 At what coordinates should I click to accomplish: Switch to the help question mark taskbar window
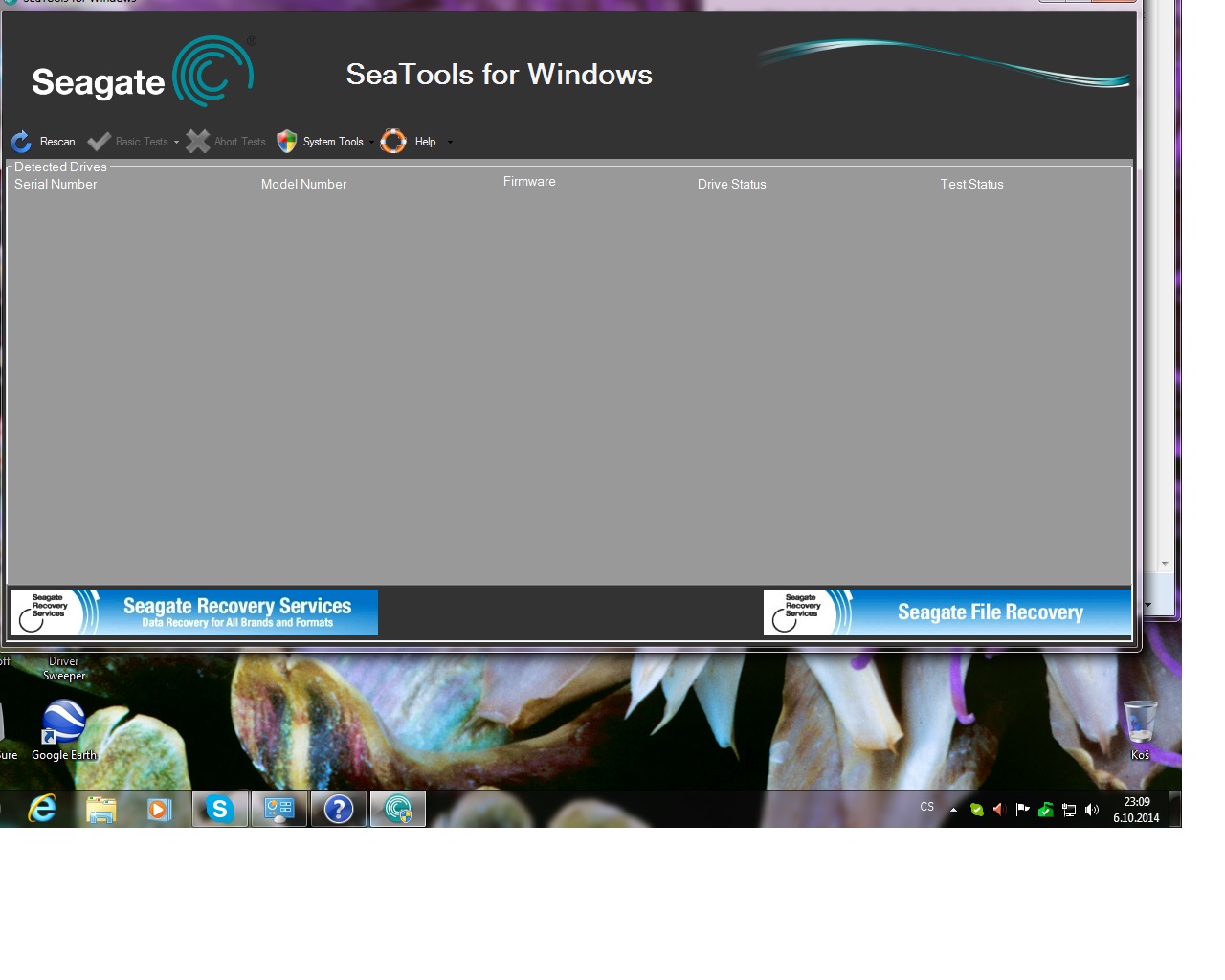pyautogui.click(x=339, y=810)
